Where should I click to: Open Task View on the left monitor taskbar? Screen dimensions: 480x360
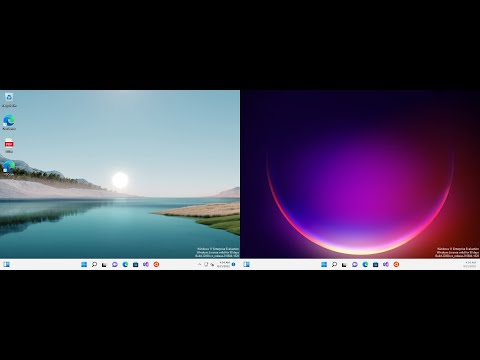[x=104, y=265]
